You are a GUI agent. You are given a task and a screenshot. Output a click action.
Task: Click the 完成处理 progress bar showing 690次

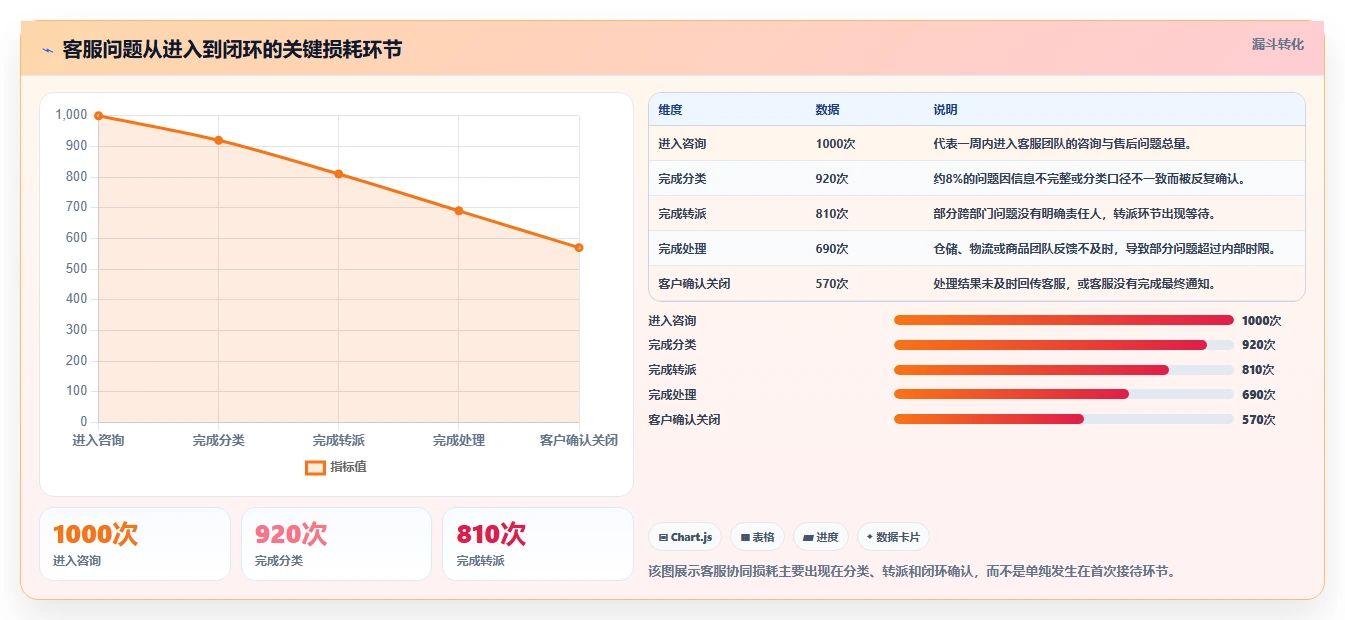[x=1064, y=395]
